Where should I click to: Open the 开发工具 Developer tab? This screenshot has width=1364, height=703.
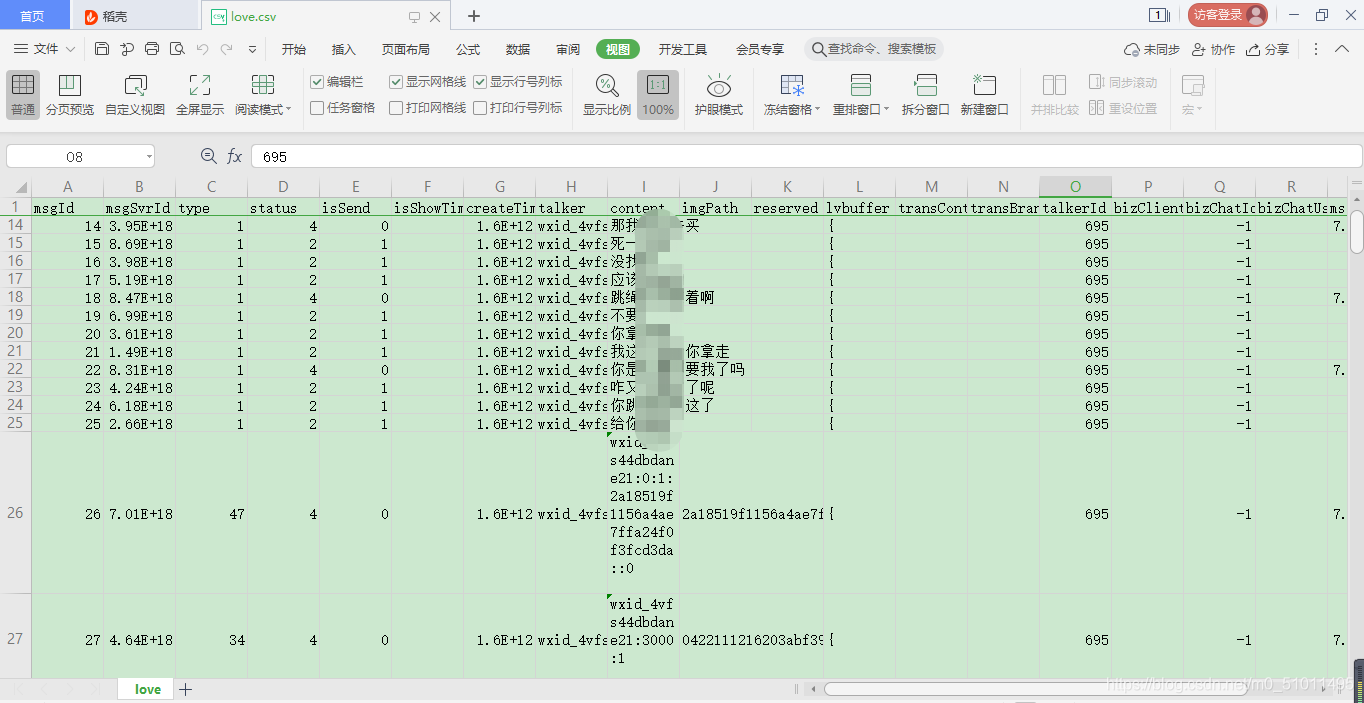[x=683, y=49]
